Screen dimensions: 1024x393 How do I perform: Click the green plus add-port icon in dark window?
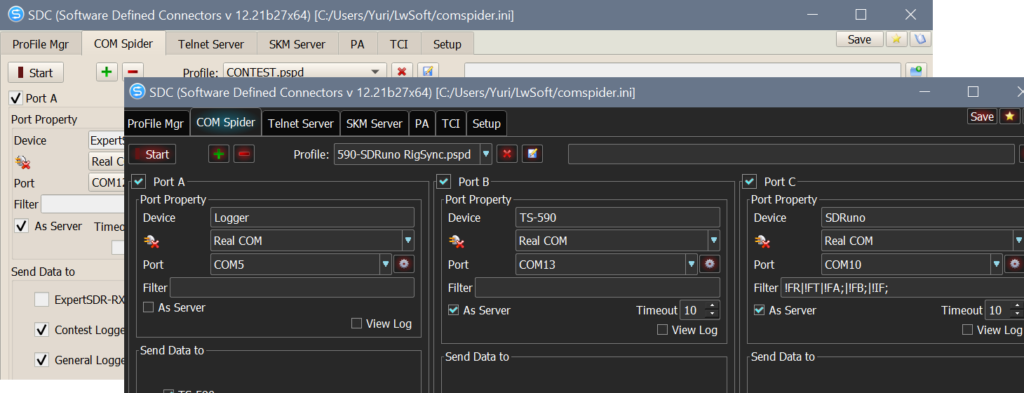[219, 154]
